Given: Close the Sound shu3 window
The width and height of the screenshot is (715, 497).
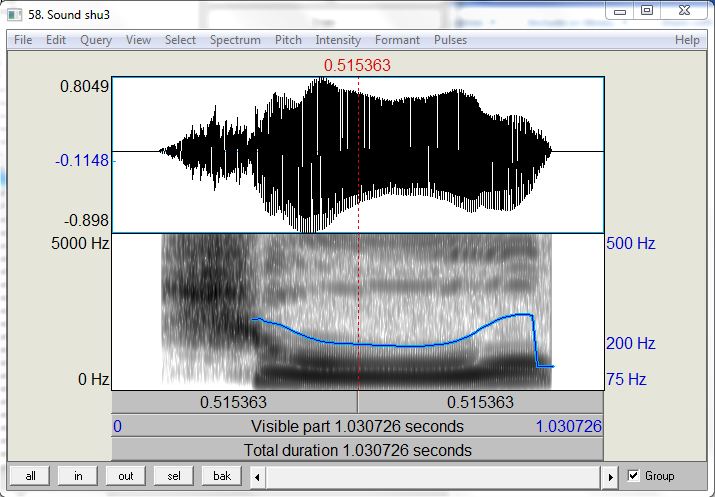Looking at the screenshot, I should click(x=684, y=11).
